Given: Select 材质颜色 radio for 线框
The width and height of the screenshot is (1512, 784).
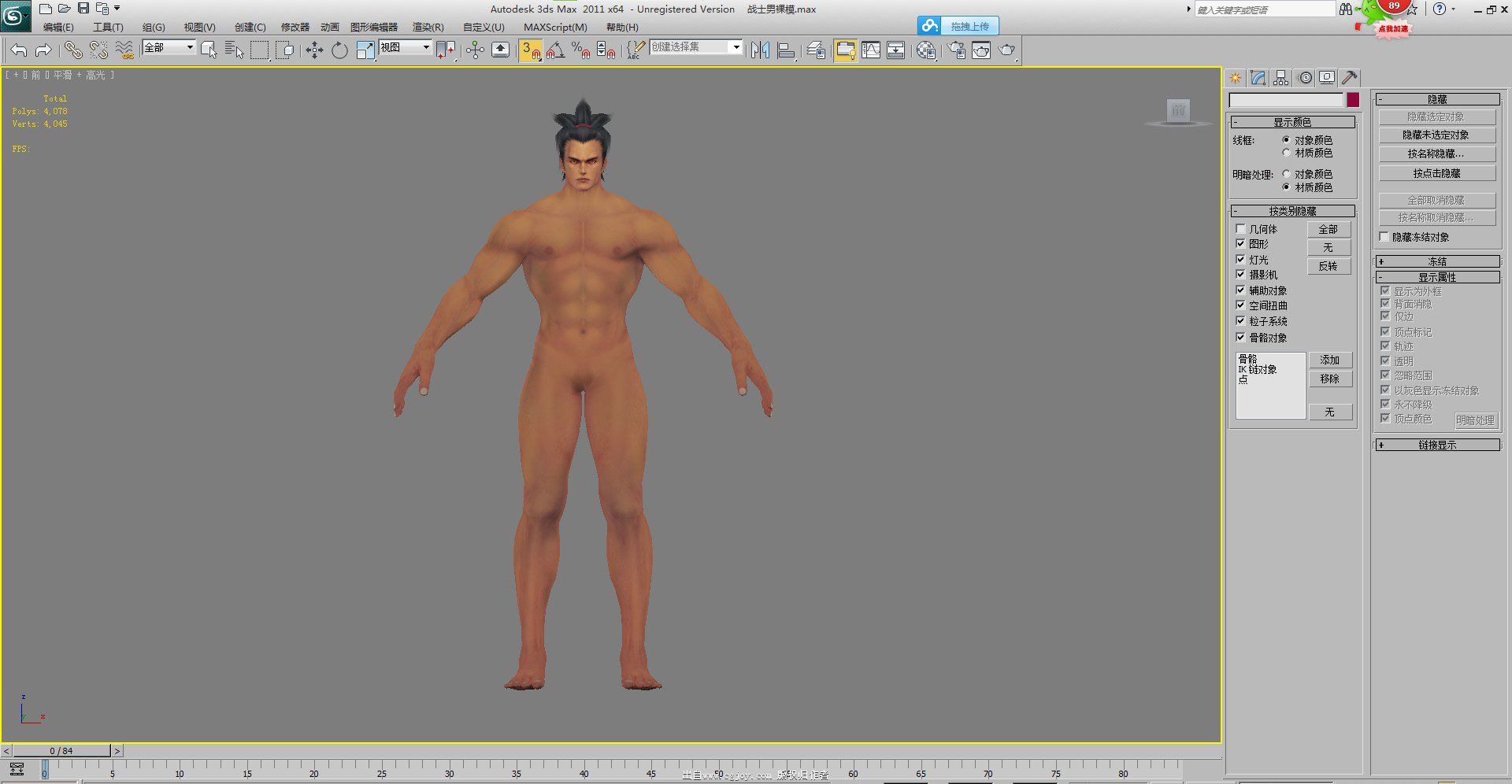Looking at the screenshot, I should coord(1287,153).
